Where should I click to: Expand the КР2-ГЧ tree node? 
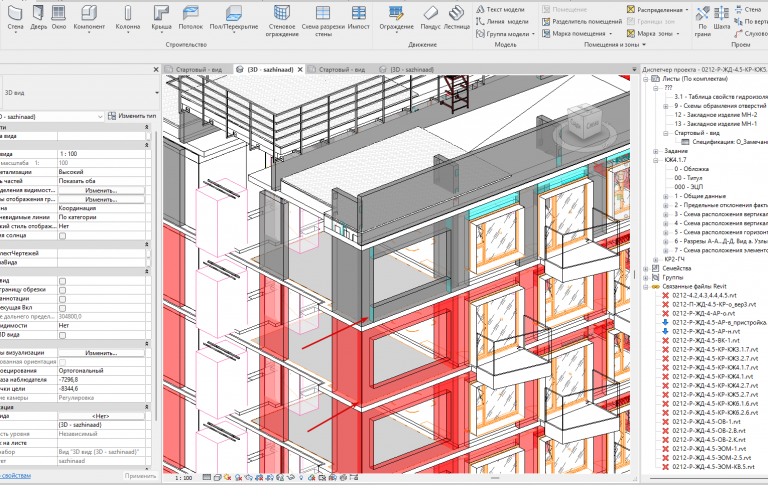[x=656, y=260]
